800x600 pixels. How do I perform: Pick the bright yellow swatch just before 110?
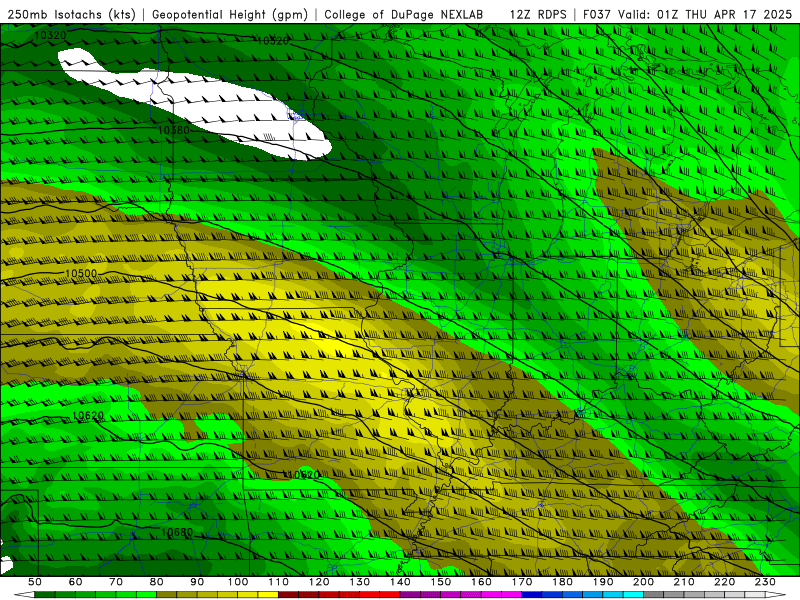tap(268, 594)
